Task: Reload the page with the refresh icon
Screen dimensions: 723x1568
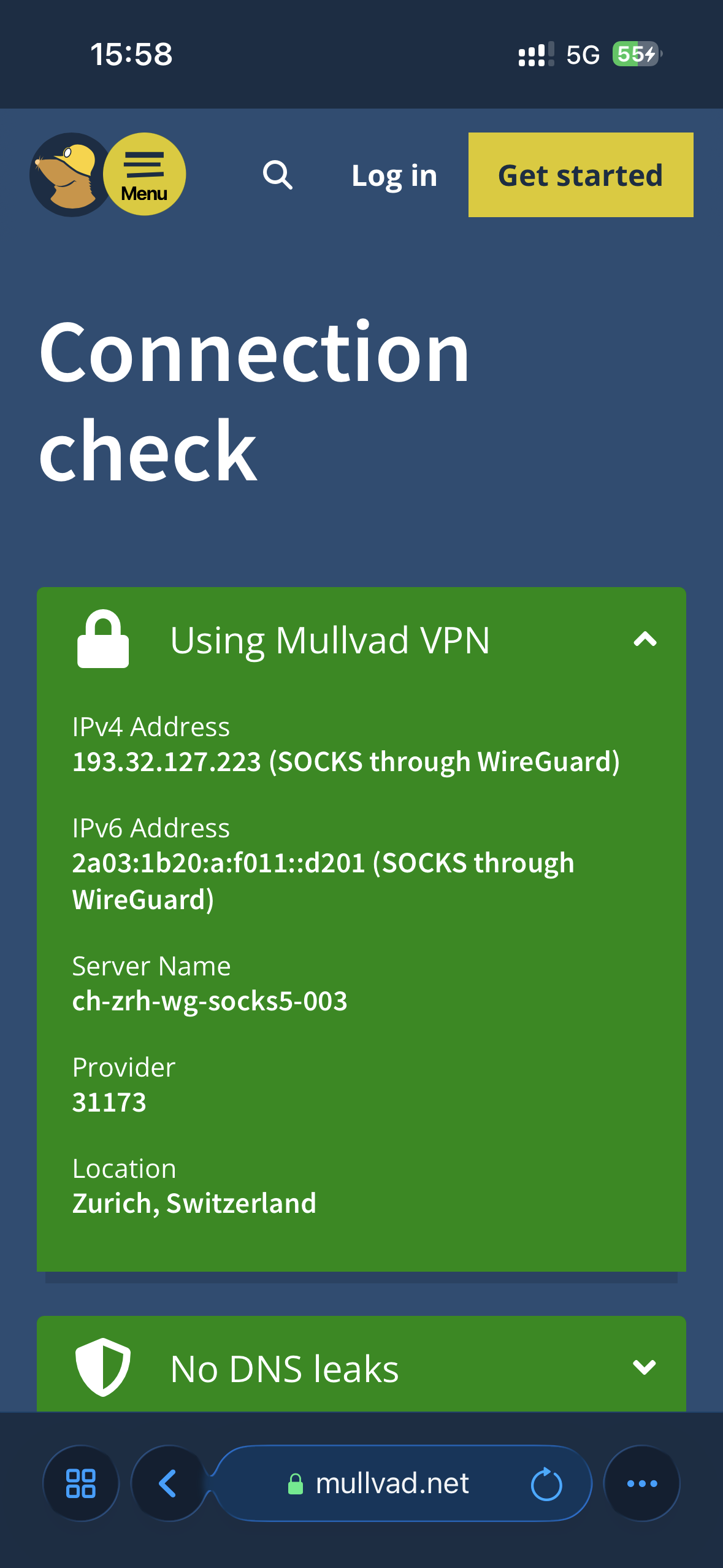Action: tap(546, 1484)
